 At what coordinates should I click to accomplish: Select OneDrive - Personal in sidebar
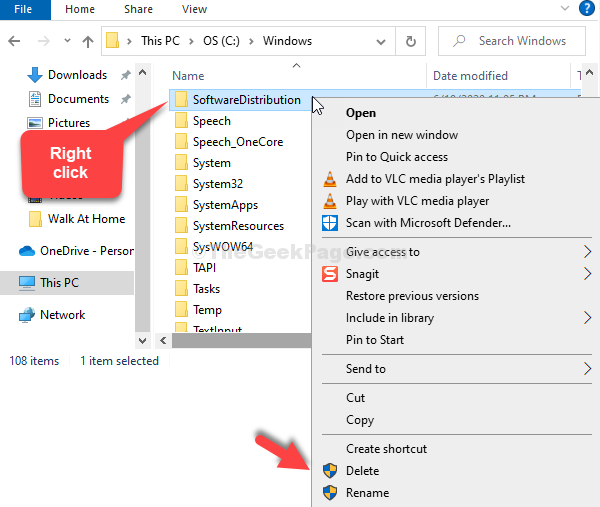[76, 251]
